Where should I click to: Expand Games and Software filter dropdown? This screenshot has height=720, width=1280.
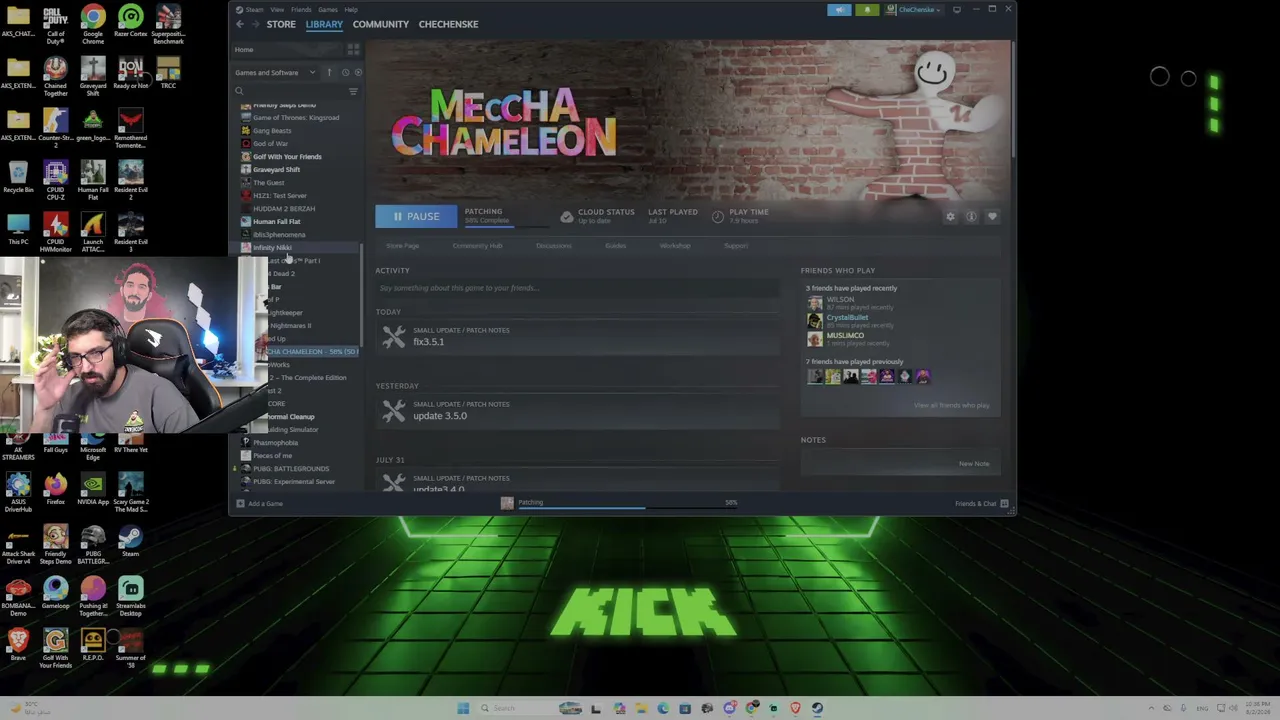(275, 73)
